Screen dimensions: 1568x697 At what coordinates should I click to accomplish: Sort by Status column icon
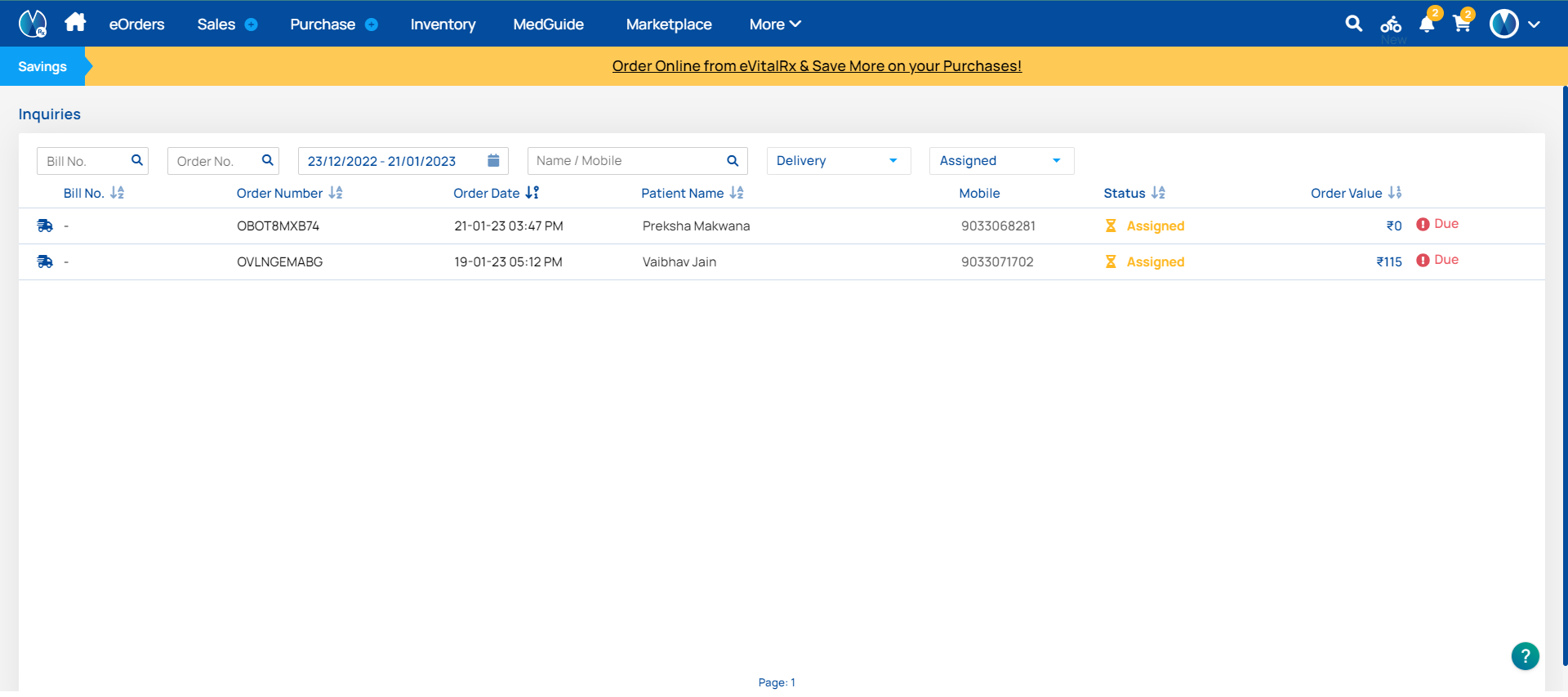1158,193
